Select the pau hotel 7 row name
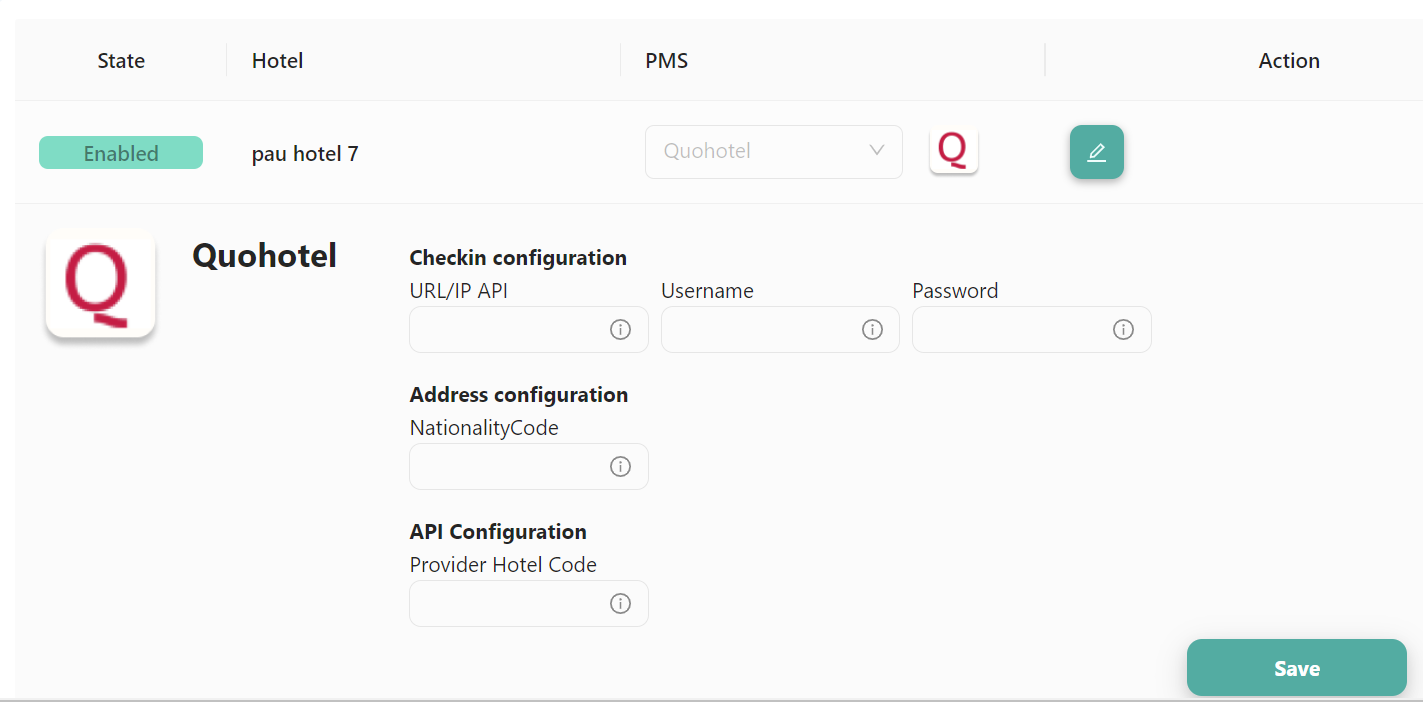Image resolution: width=1423 pixels, height=702 pixels. 305,154
